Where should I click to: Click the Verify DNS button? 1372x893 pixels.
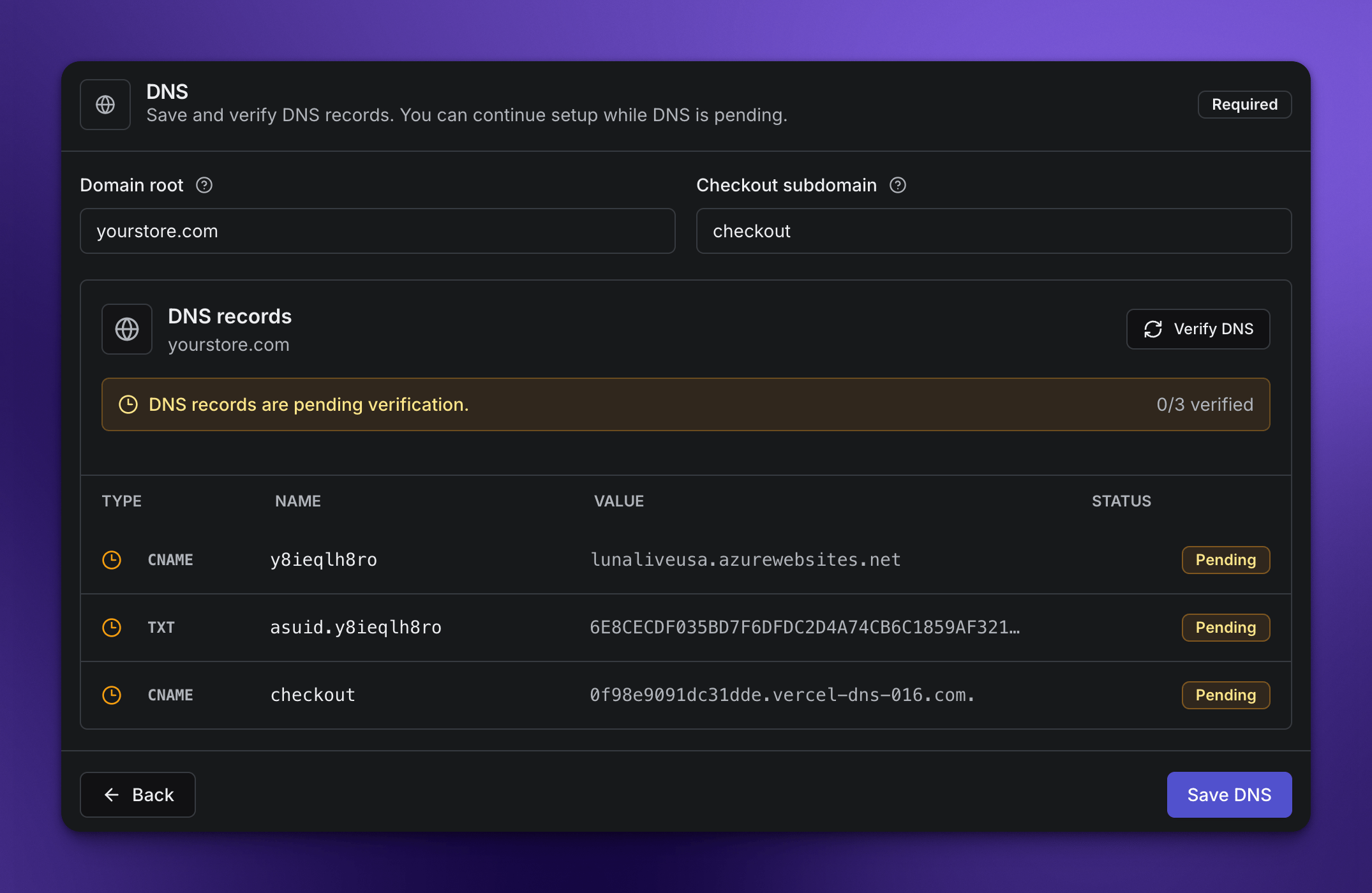click(1198, 329)
